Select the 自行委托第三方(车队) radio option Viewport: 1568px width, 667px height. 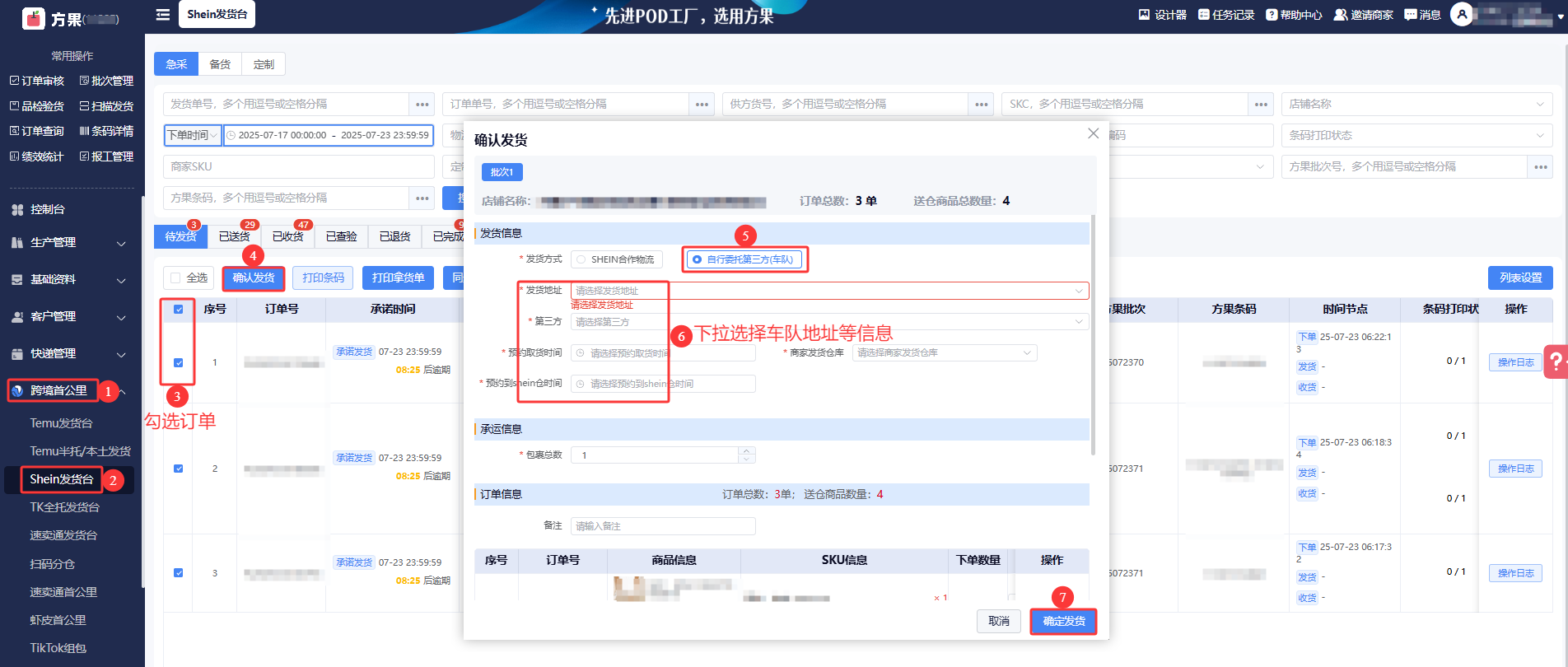coord(744,259)
